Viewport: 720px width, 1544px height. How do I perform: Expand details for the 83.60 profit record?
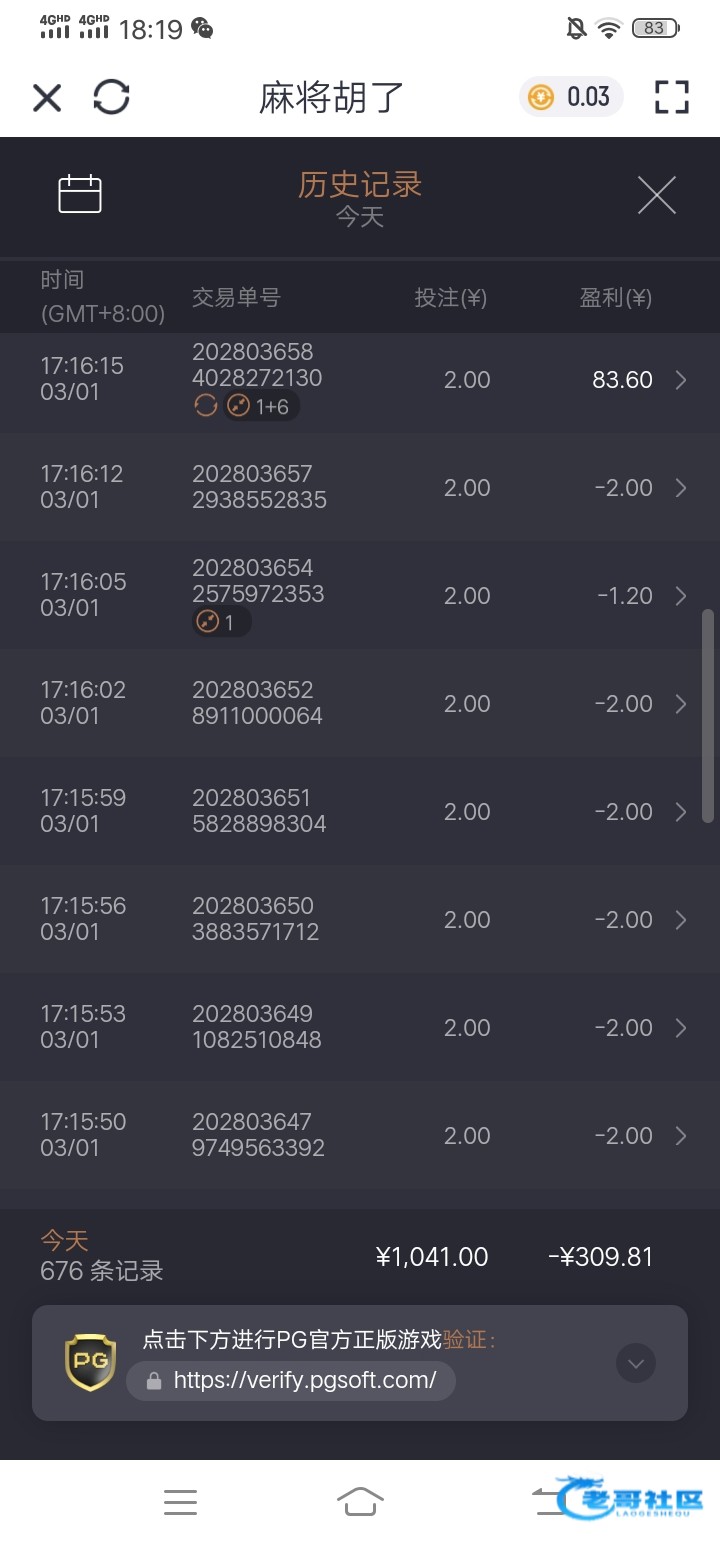pyautogui.click(x=681, y=380)
